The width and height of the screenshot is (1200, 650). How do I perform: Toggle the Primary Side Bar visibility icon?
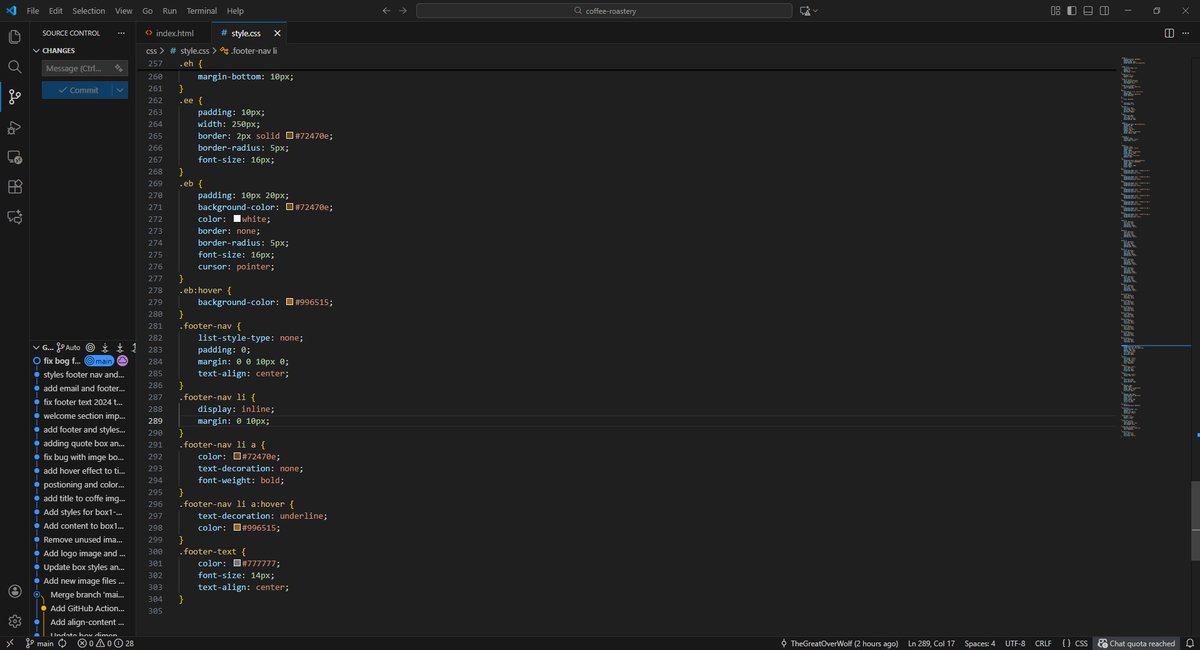click(1071, 10)
